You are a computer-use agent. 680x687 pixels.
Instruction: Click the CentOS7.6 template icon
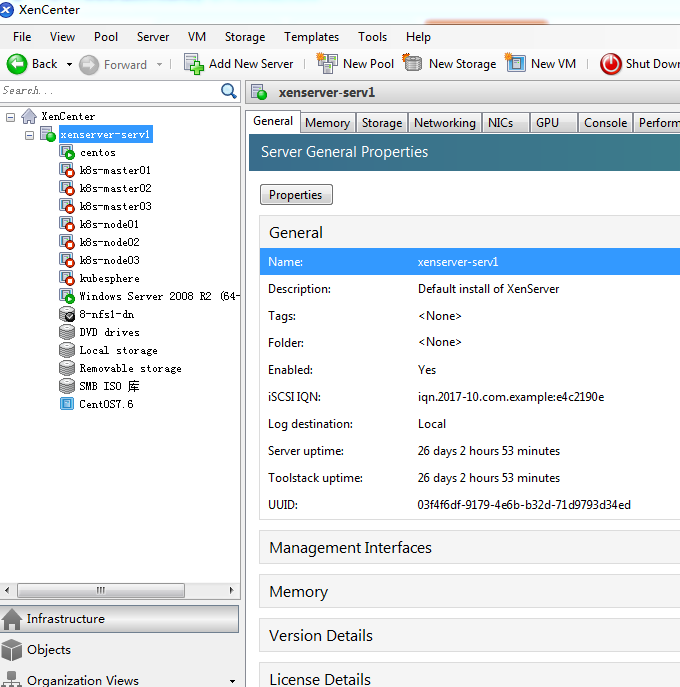click(67, 404)
